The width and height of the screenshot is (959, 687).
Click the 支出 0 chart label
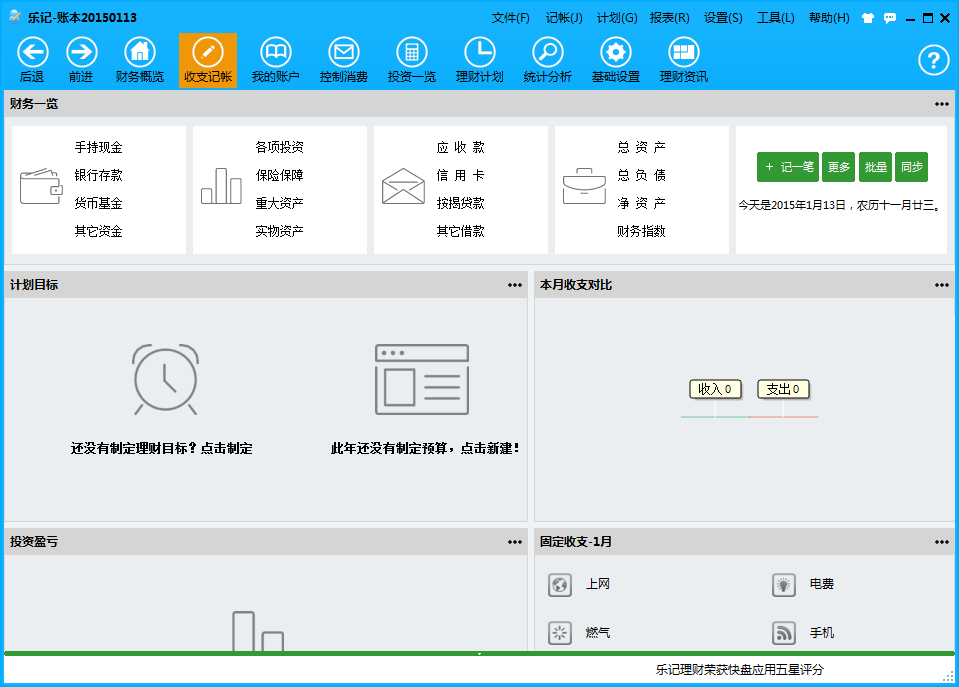coord(783,389)
